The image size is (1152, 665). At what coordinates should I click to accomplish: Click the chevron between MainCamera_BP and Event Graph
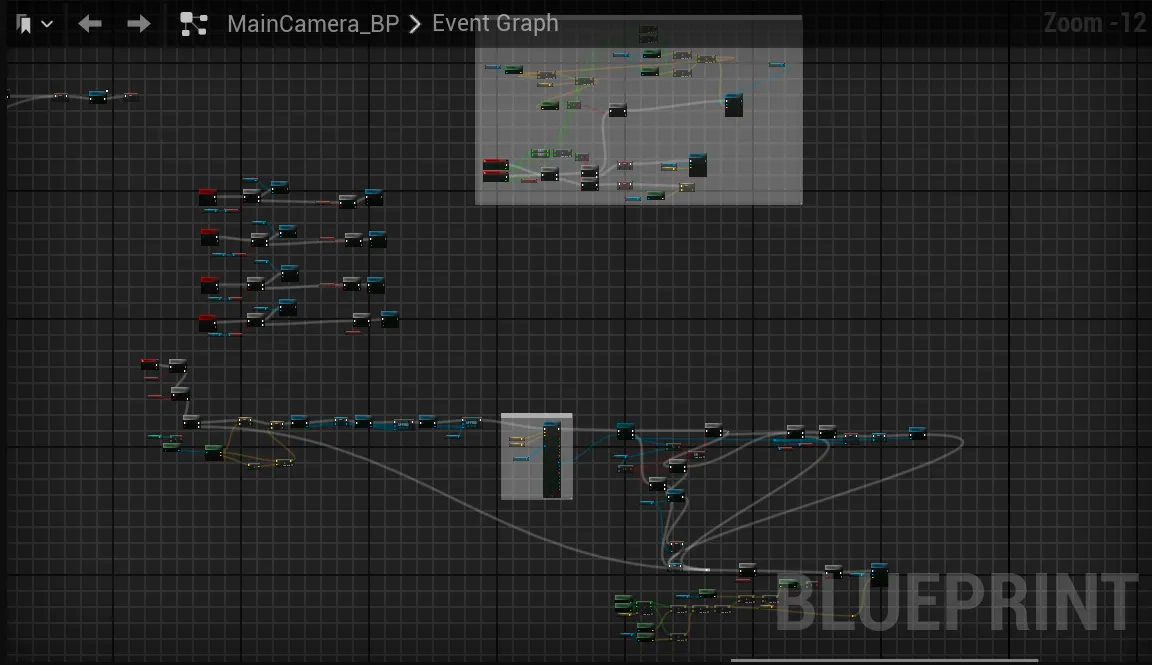[x=415, y=24]
